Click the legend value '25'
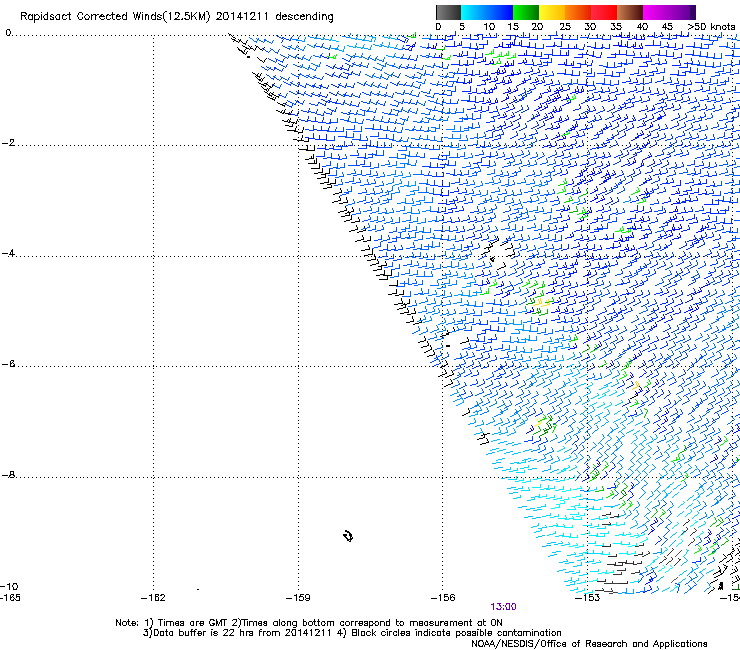 (x=565, y=27)
